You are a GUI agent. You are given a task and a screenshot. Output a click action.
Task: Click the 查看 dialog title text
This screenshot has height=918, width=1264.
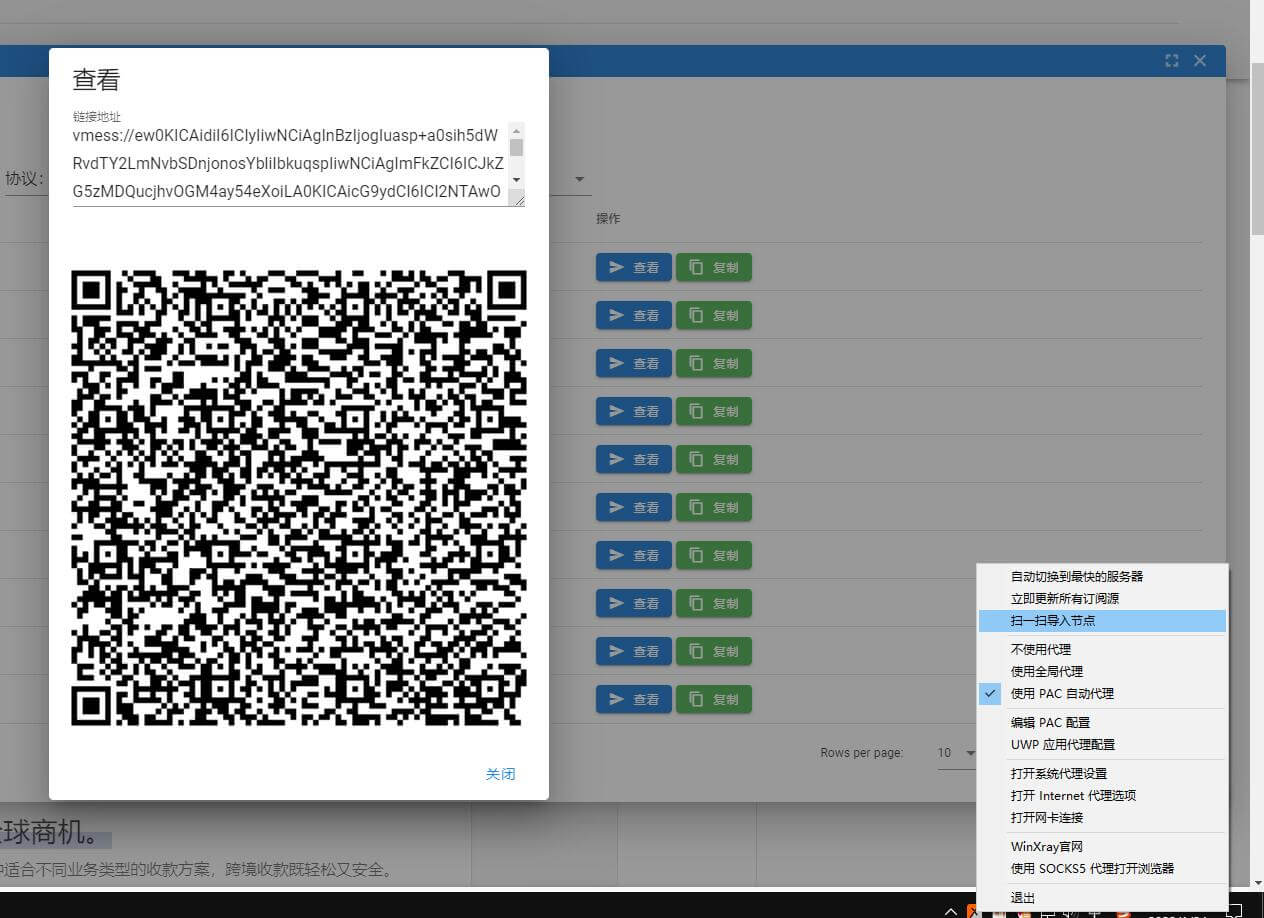[x=96, y=80]
